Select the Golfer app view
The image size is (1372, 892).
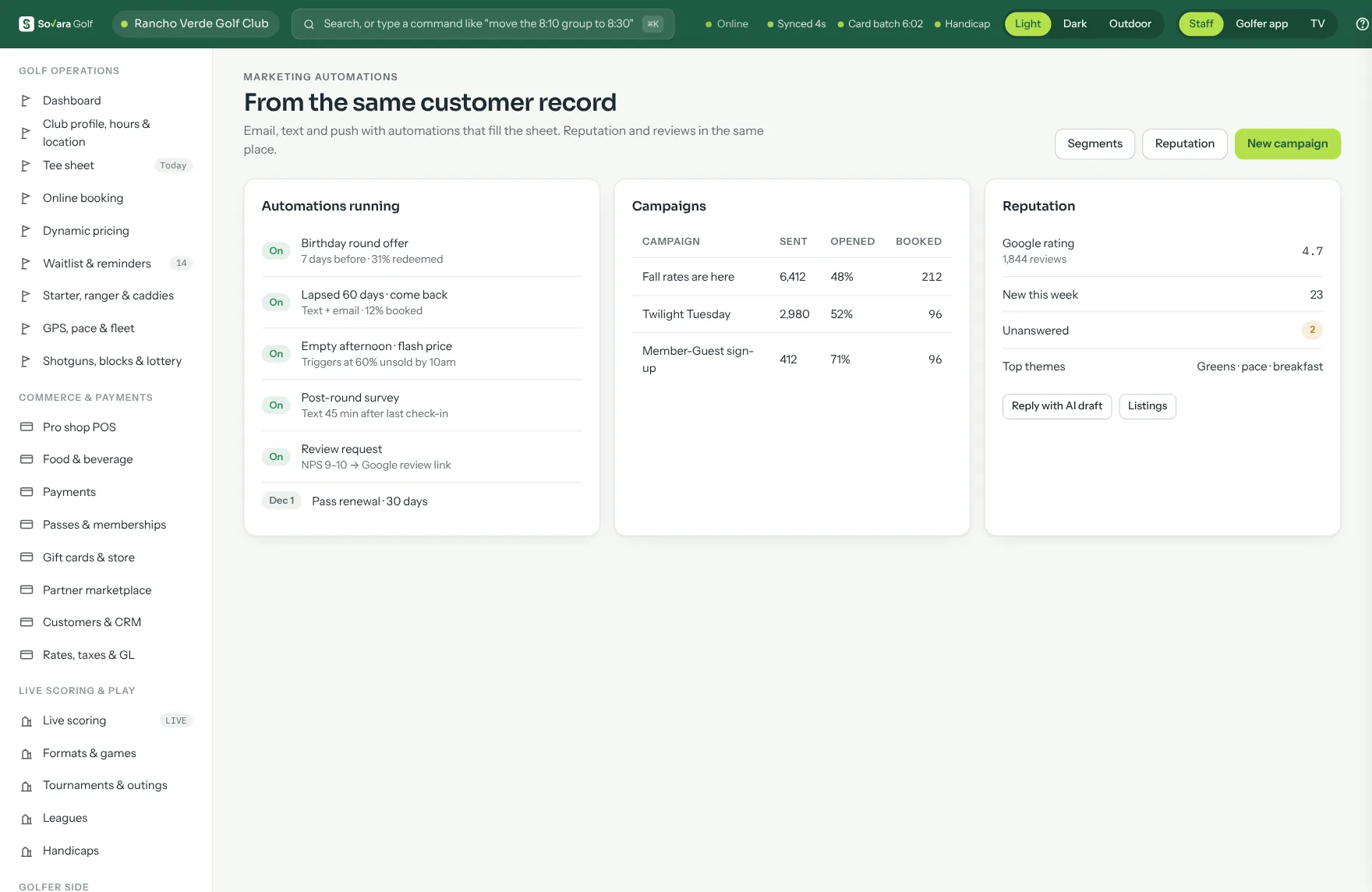coord(1261,24)
